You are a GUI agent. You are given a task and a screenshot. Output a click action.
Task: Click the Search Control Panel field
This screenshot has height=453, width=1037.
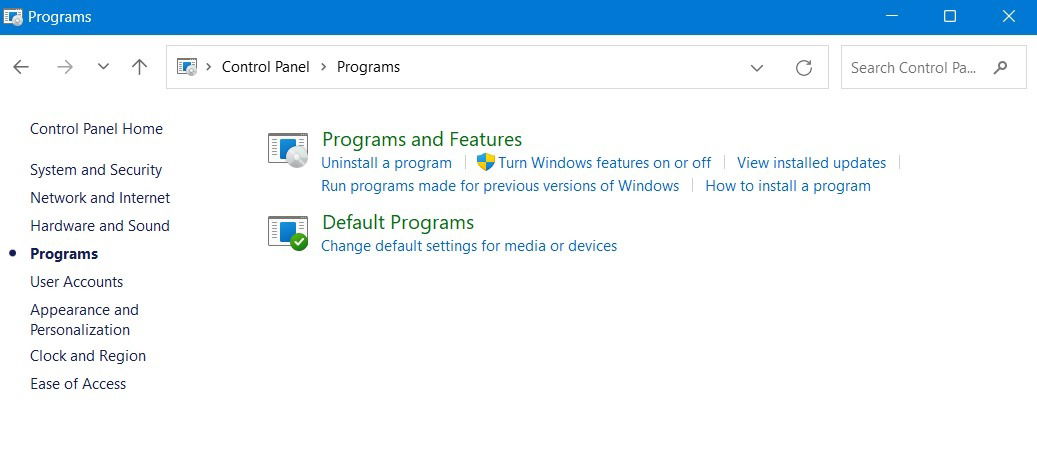[933, 67]
